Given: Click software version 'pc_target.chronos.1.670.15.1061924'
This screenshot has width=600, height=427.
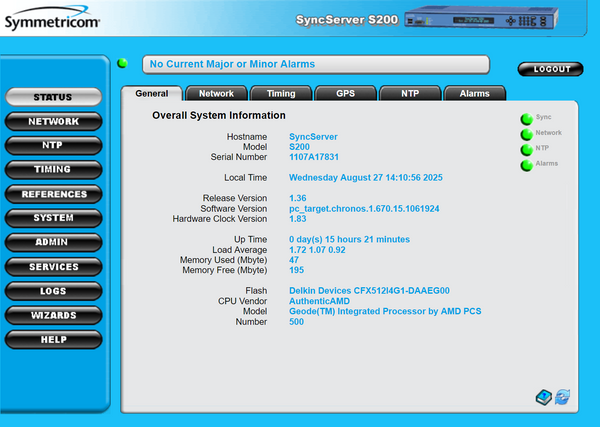Looking at the screenshot, I should tap(364, 209).
